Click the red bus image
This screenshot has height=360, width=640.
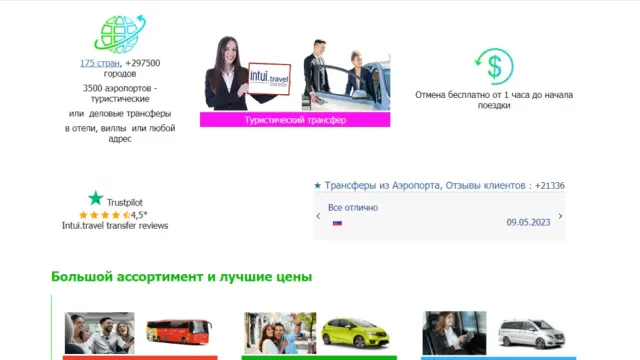tap(179, 331)
